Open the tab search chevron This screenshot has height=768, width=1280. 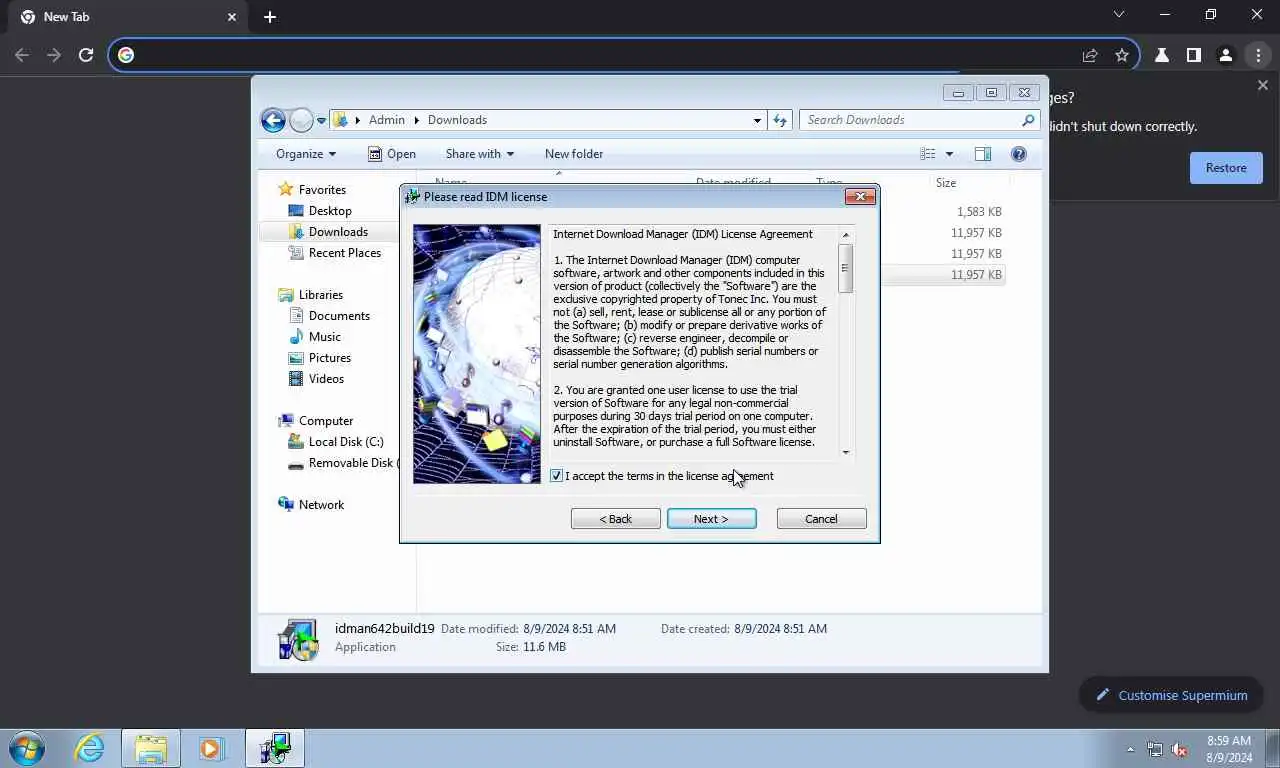pos(1119,15)
